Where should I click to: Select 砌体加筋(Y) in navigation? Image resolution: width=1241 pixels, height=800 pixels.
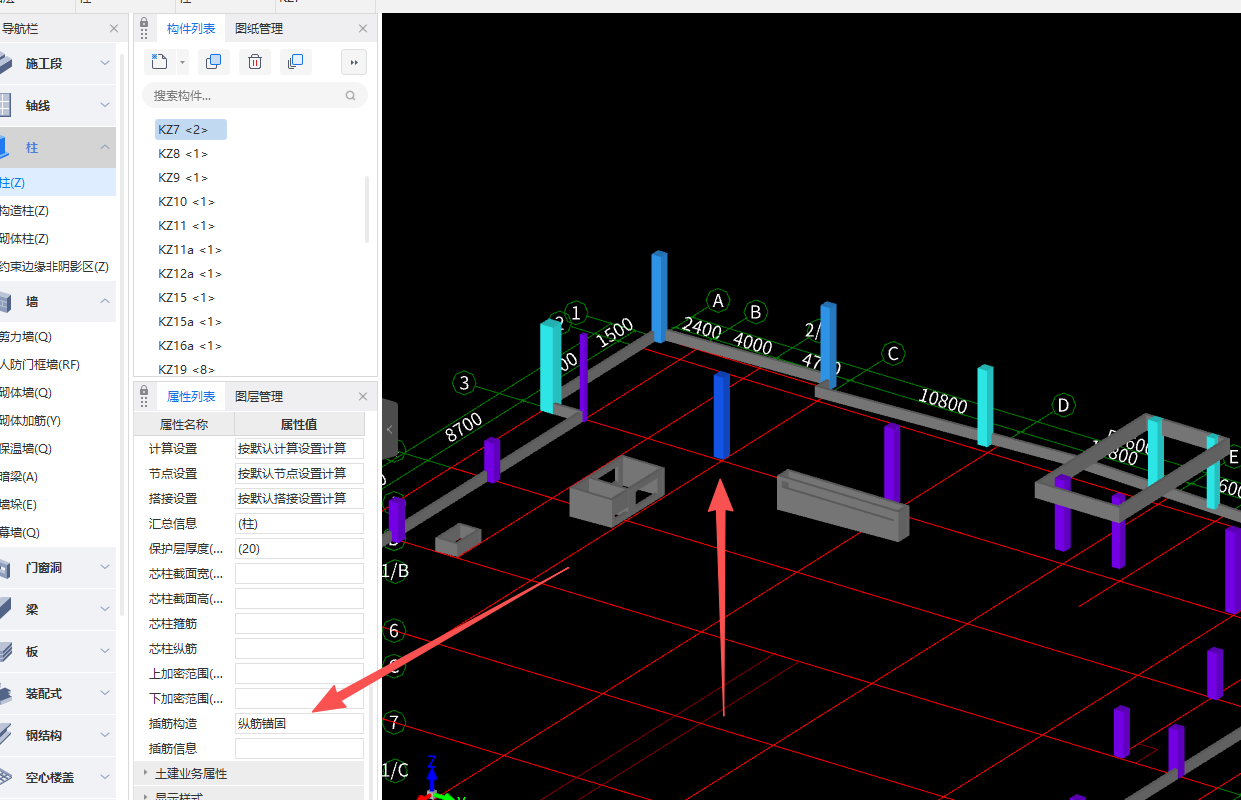[31, 421]
